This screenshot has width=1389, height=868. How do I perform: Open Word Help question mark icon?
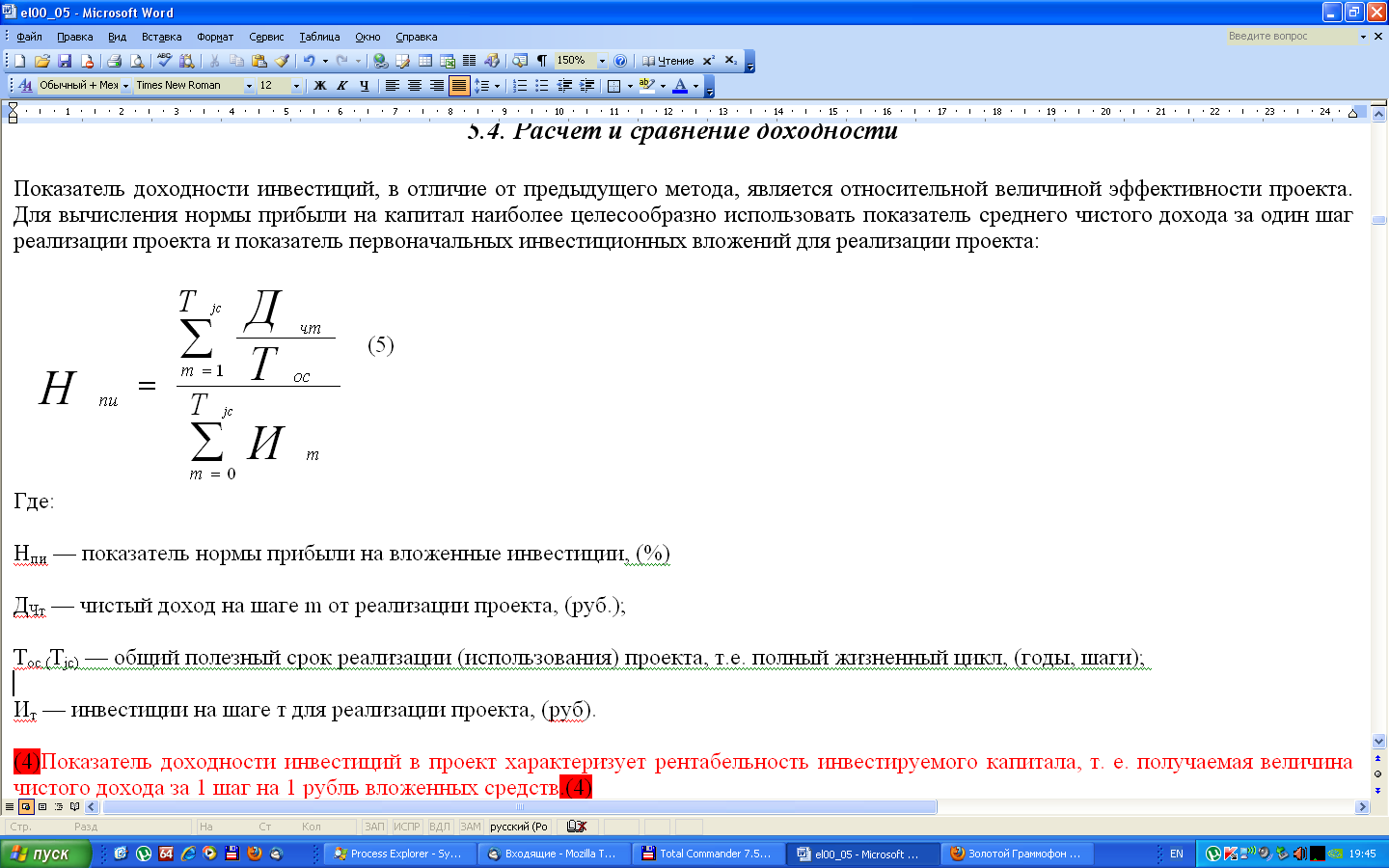click(x=620, y=61)
